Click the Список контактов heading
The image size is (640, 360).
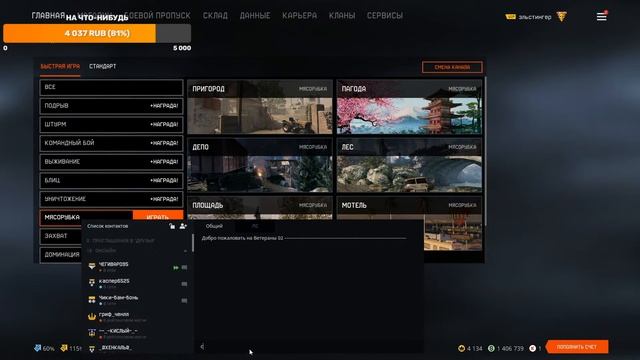(107, 226)
